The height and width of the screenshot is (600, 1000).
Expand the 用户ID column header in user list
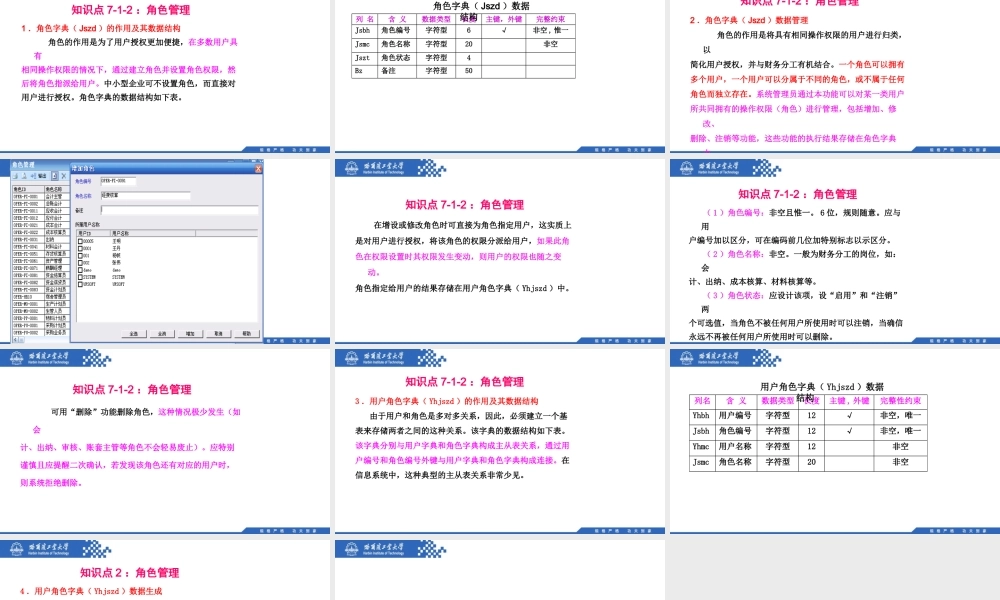[84, 233]
